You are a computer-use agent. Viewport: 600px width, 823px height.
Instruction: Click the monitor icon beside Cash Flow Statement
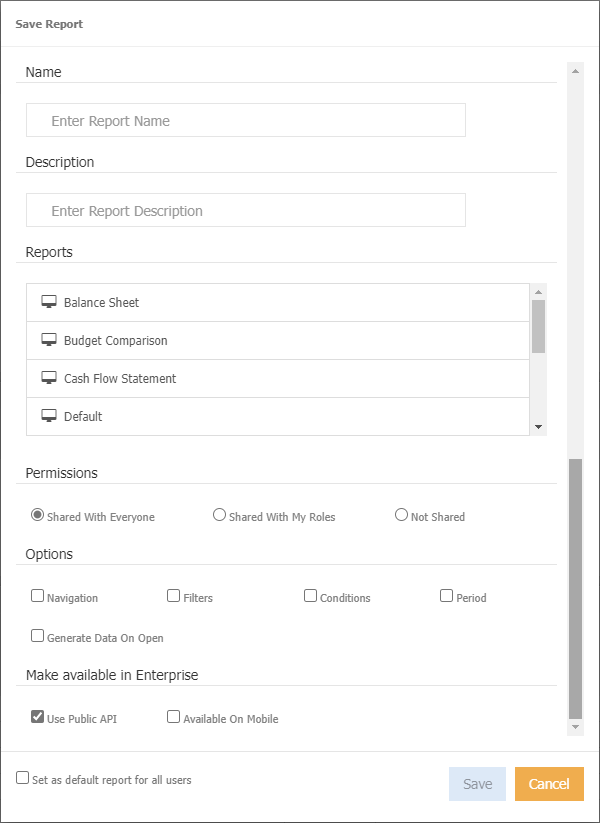point(48,378)
